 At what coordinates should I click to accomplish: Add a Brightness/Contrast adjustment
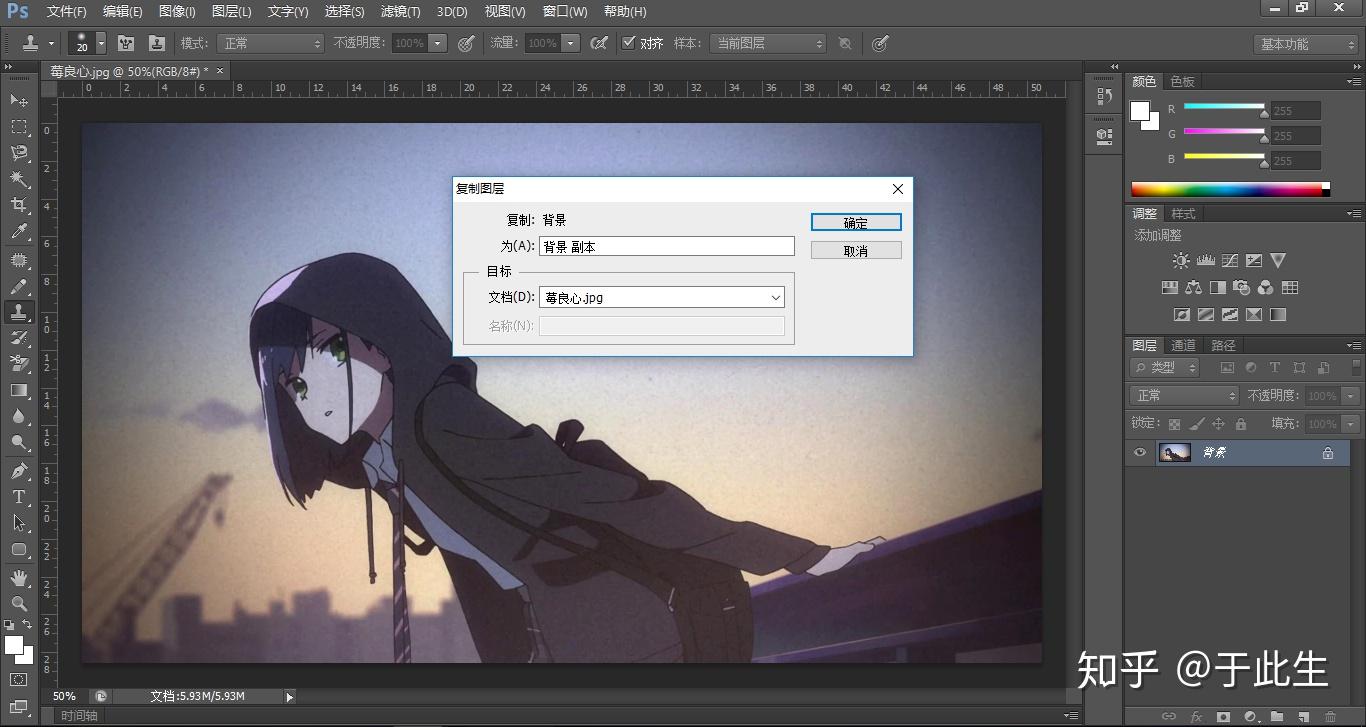1181,261
